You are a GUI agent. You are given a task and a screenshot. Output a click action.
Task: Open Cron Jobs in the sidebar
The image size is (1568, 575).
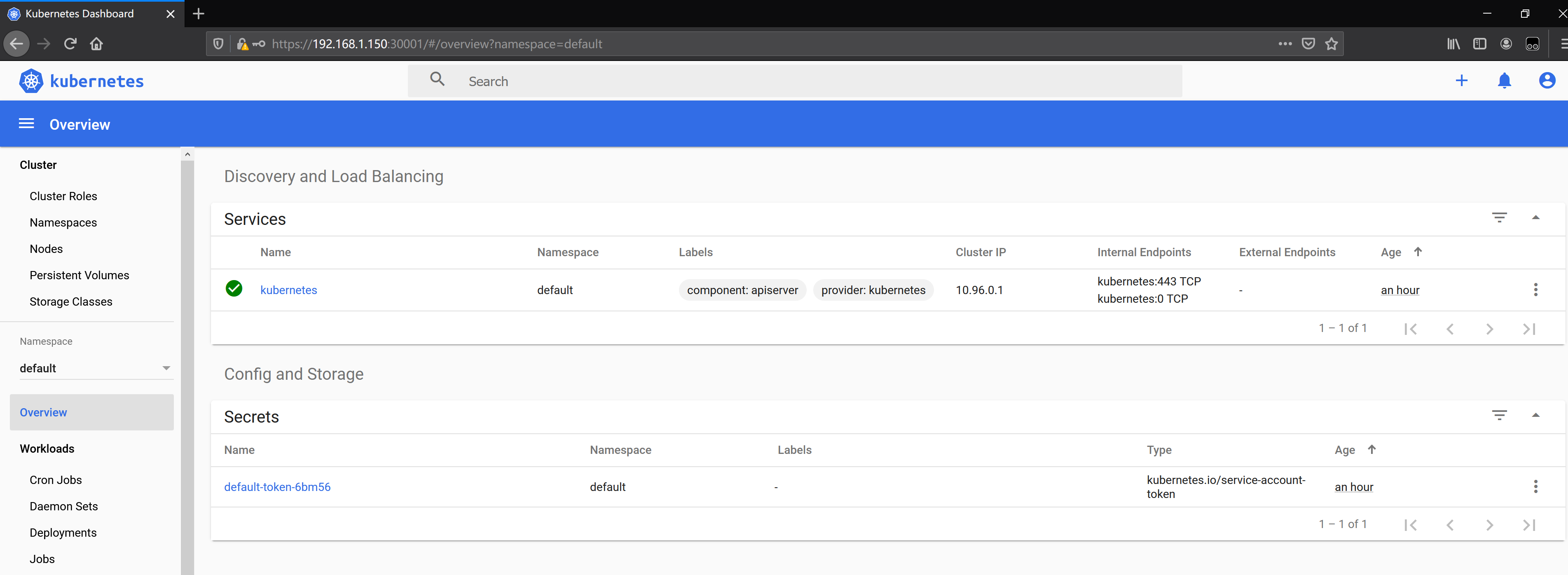55,479
